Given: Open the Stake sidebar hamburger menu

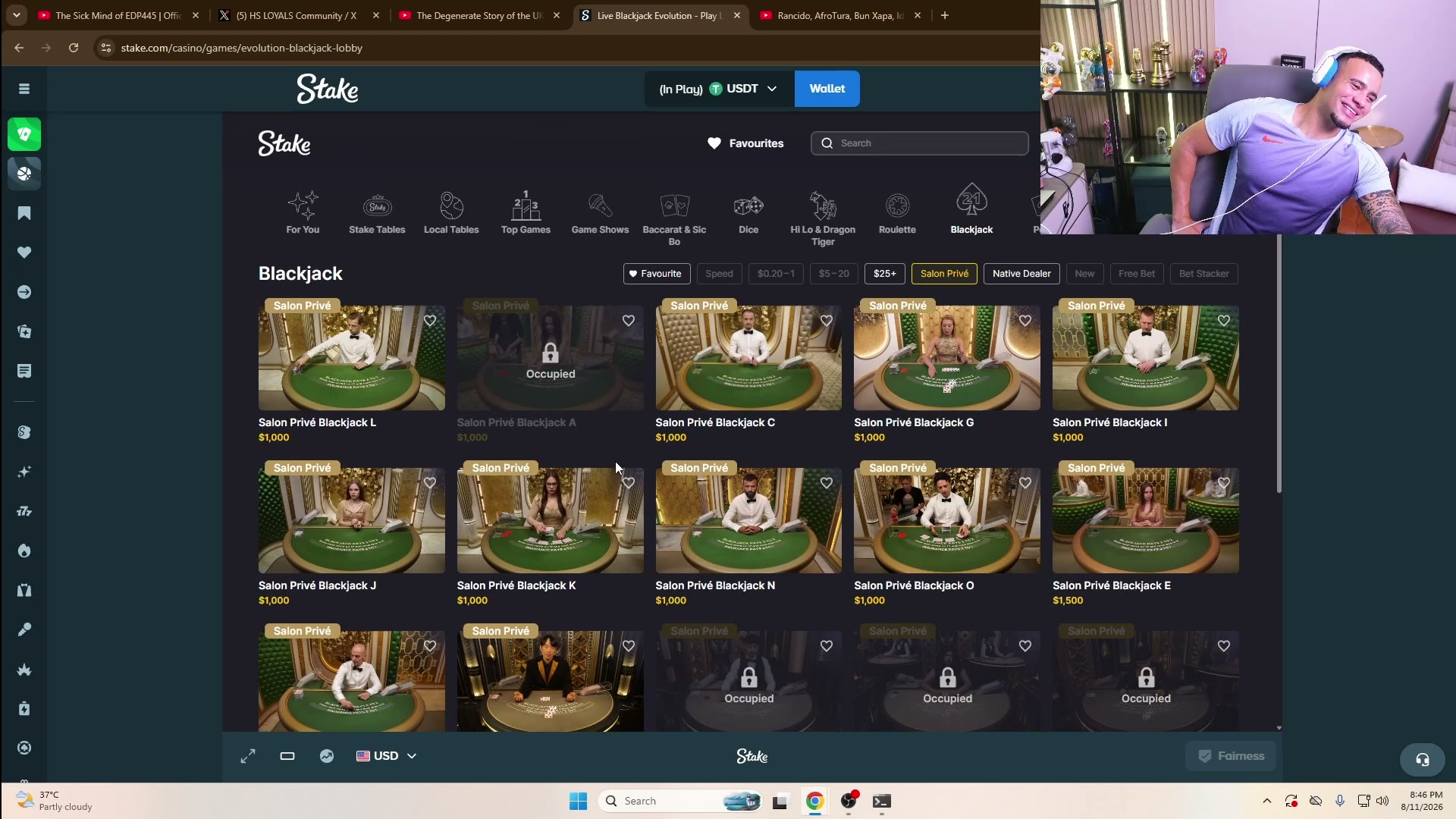Looking at the screenshot, I should click(x=24, y=89).
